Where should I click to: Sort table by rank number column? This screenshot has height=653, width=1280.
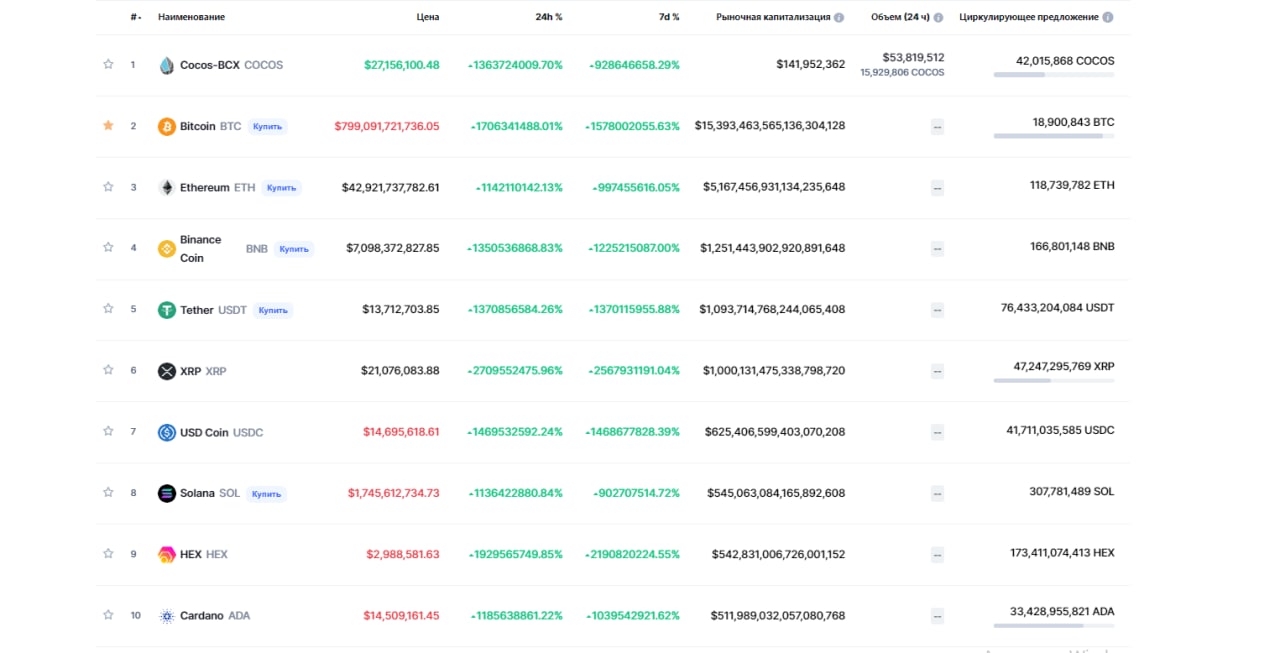(135, 17)
